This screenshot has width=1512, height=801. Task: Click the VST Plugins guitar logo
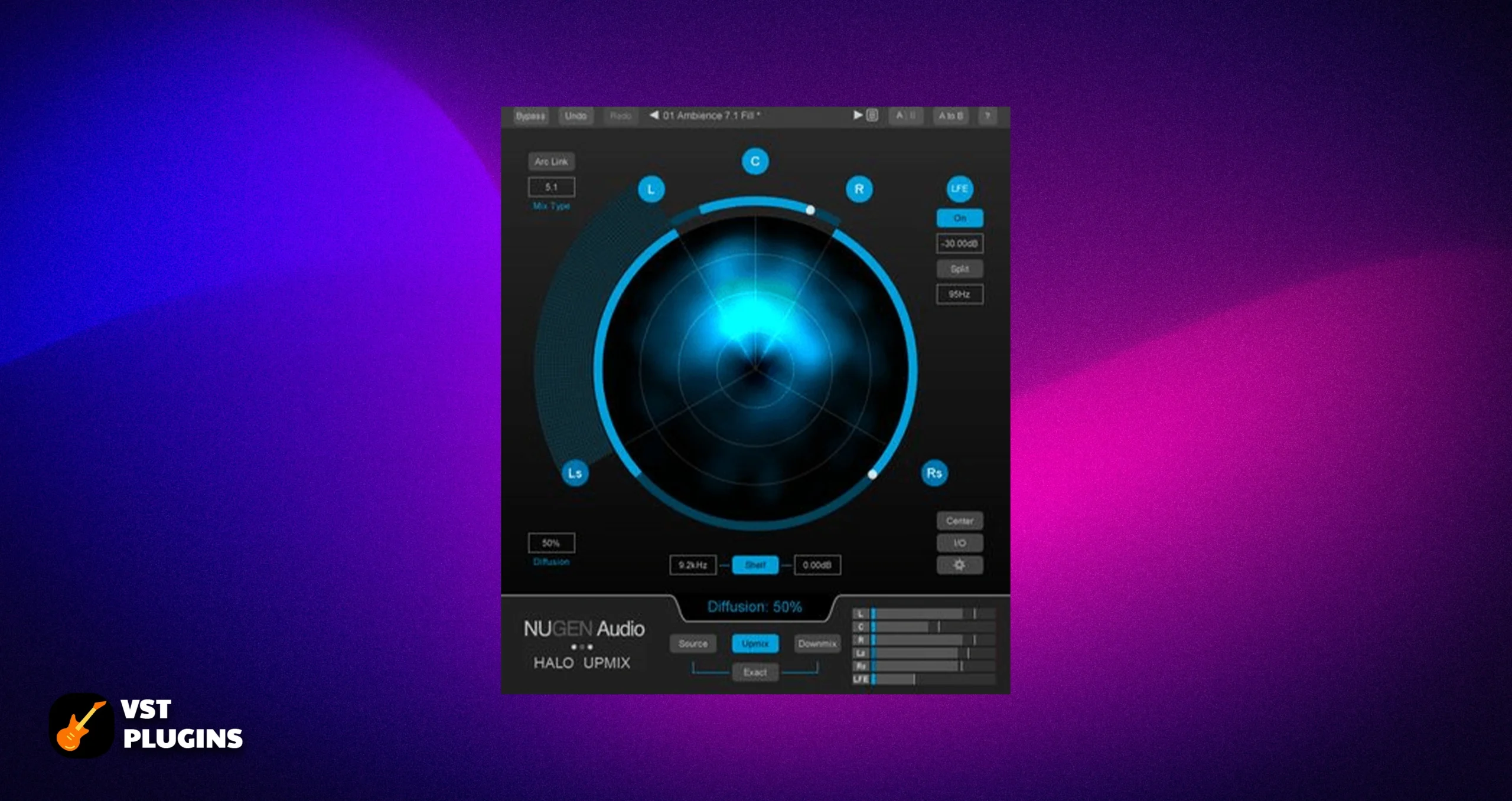click(x=82, y=725)
